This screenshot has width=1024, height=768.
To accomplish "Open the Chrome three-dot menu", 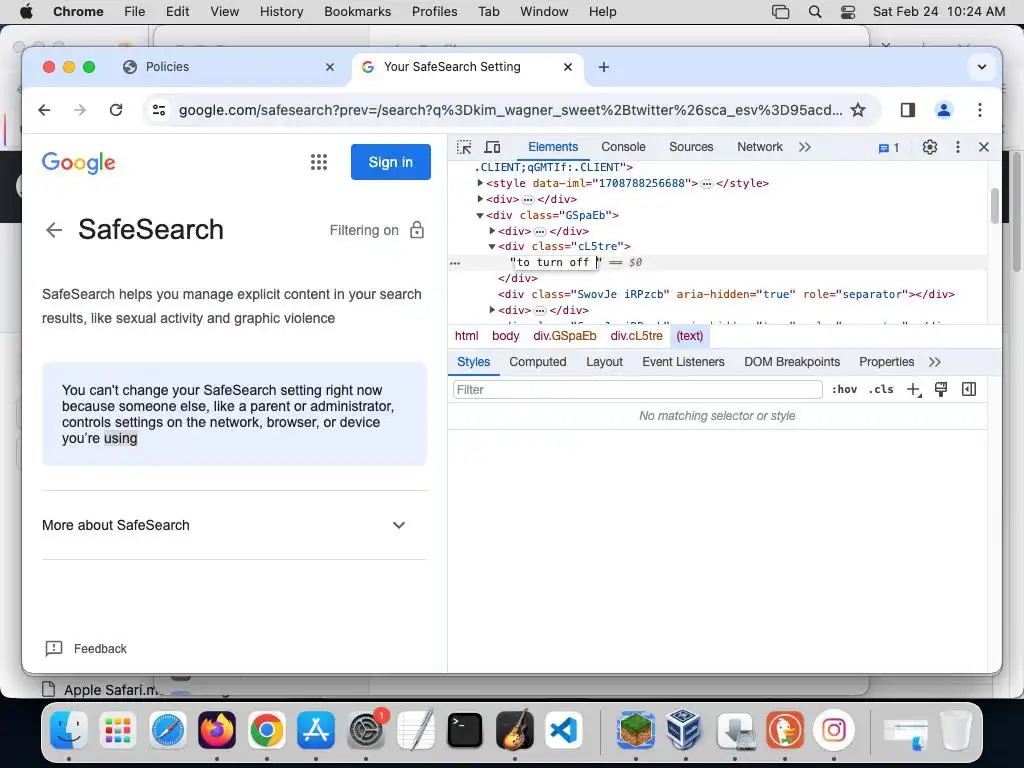I will 980,110.
